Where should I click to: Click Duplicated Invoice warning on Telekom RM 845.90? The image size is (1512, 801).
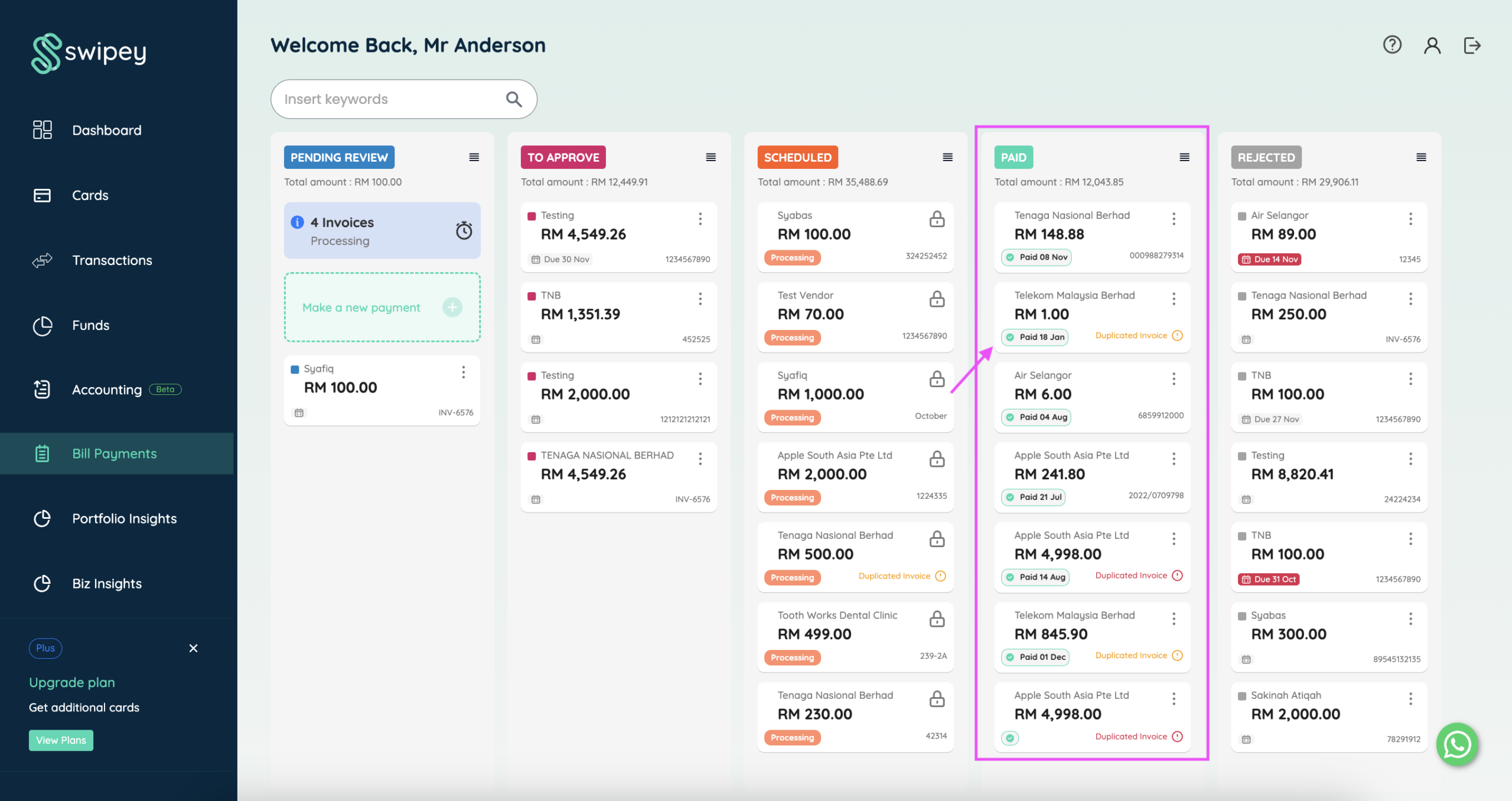(x=1139, y=655)
